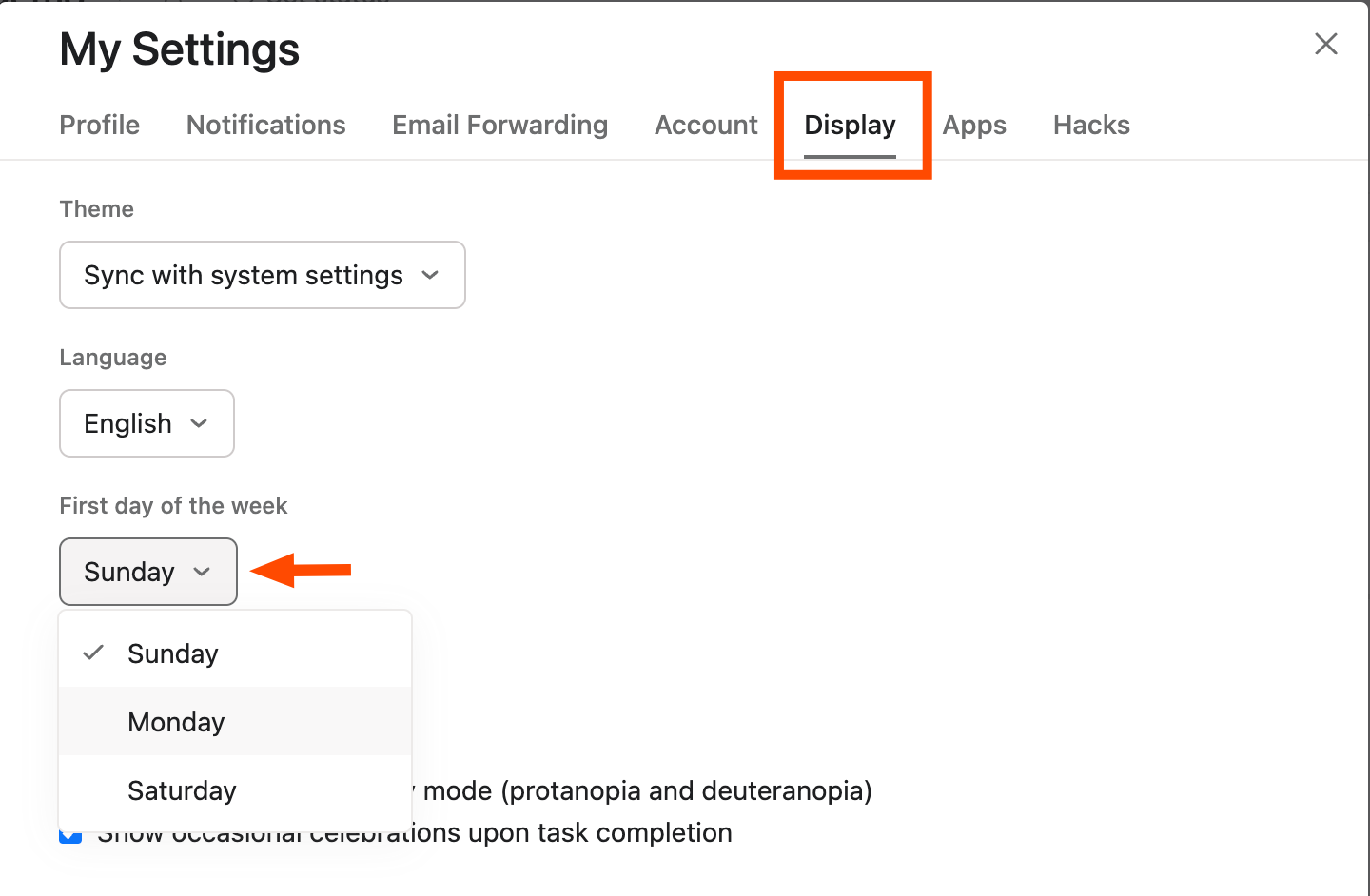Pick Saturday from the dropdown list
Image resolution: width=1370 pixels, height=896 pixels.
[x=235, y=790]
